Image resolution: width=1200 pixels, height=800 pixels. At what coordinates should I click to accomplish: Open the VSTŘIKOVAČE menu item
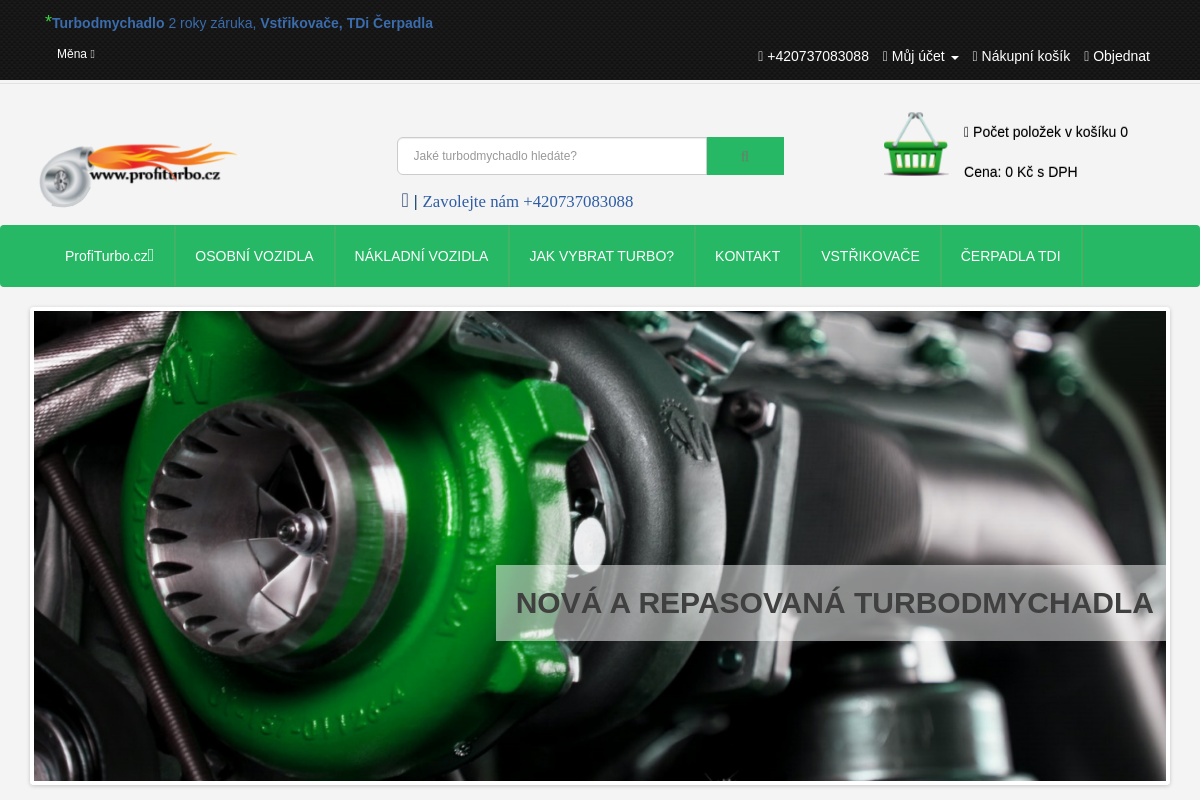coord(870,256)
